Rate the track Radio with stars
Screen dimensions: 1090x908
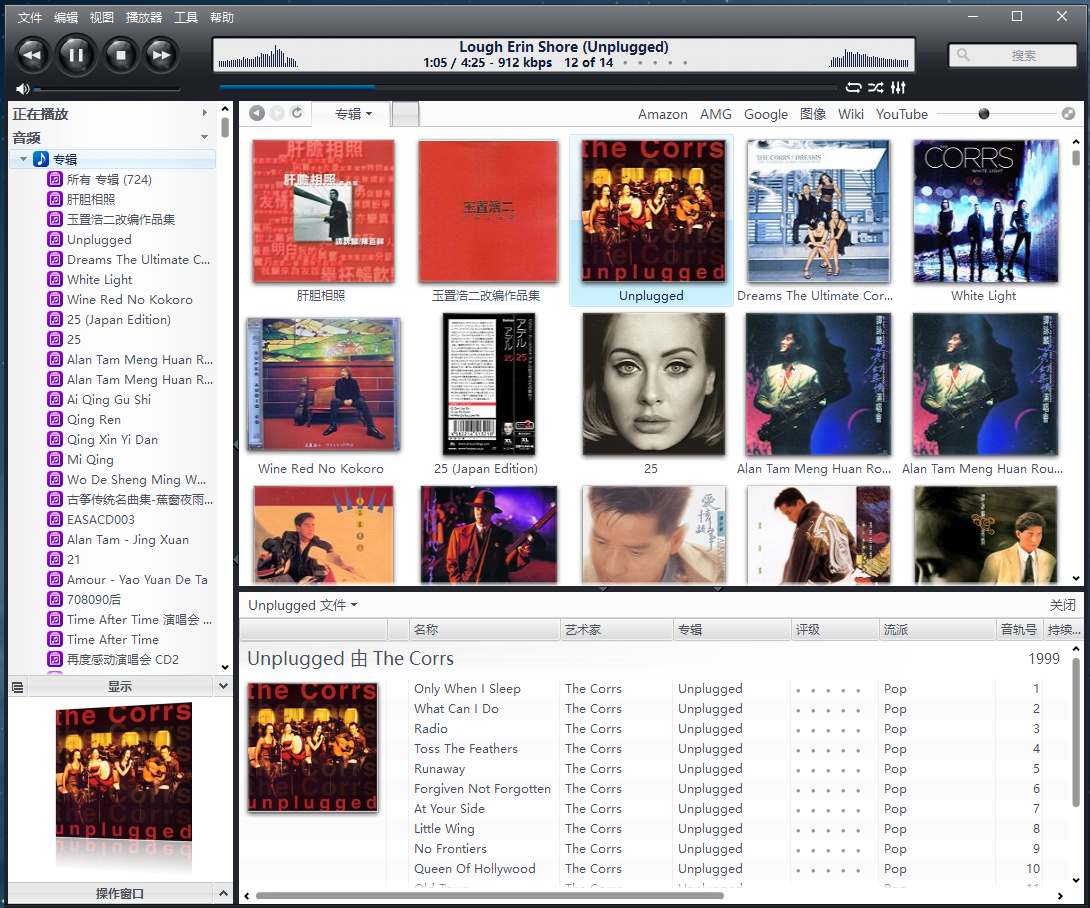(x=827, y=730)
